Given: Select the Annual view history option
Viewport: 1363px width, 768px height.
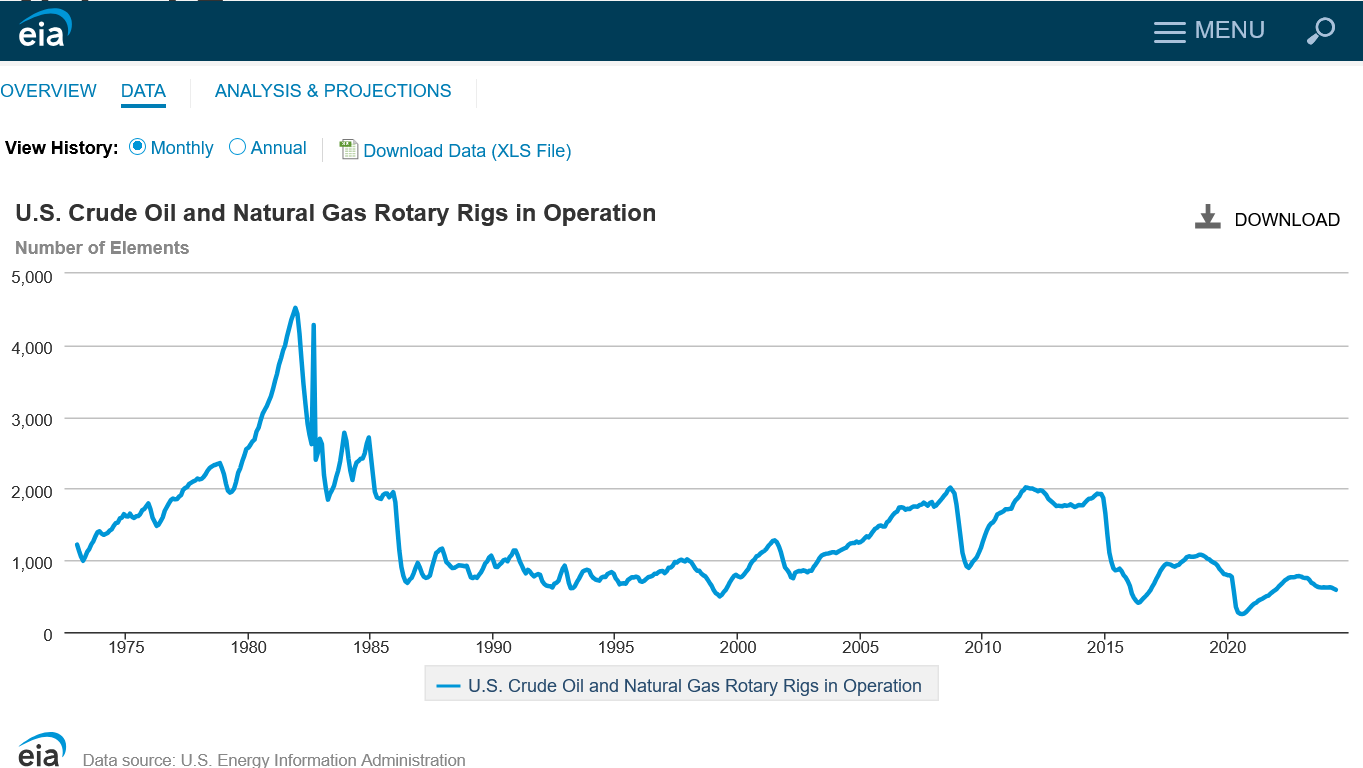Looking at the screenshot, I should pos(238,147).
